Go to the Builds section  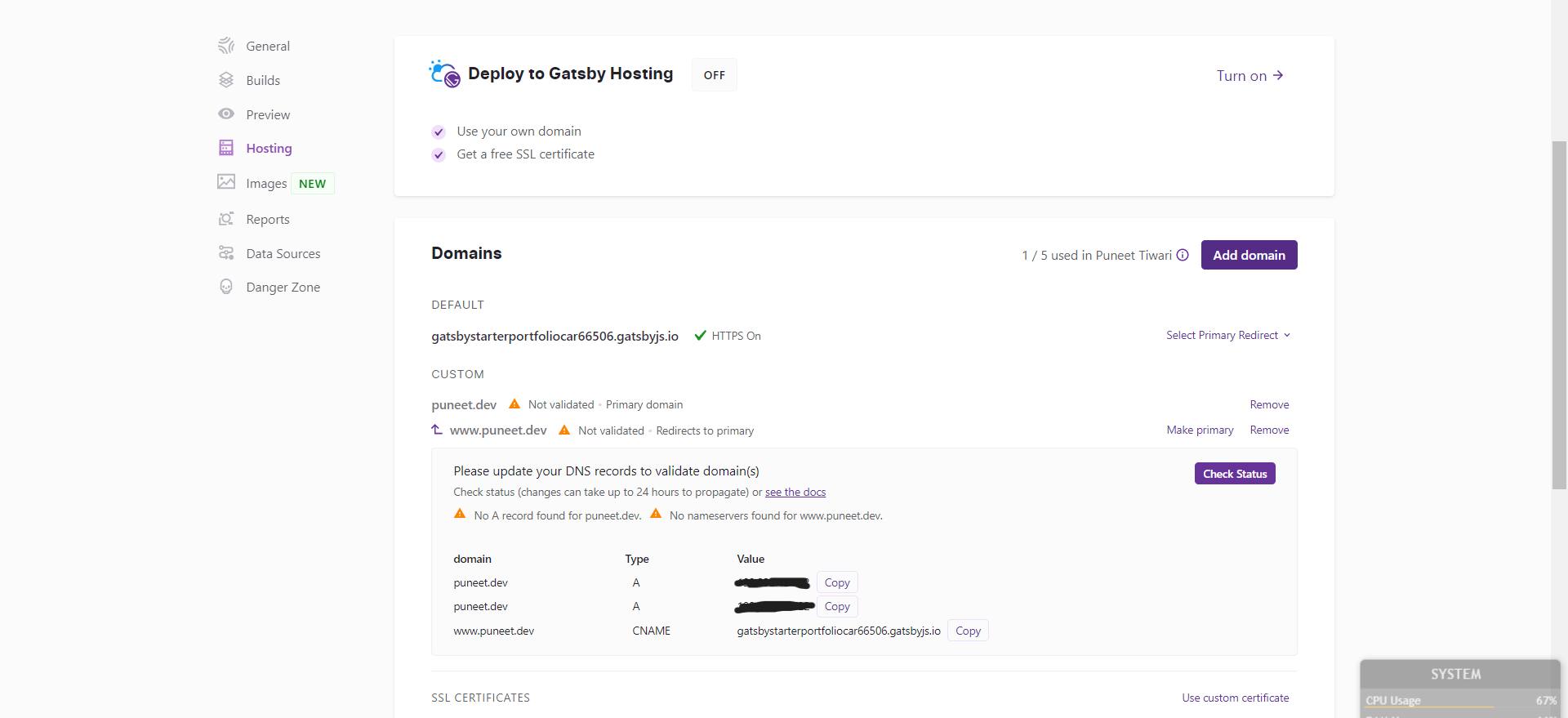click(x=263, y=81)
